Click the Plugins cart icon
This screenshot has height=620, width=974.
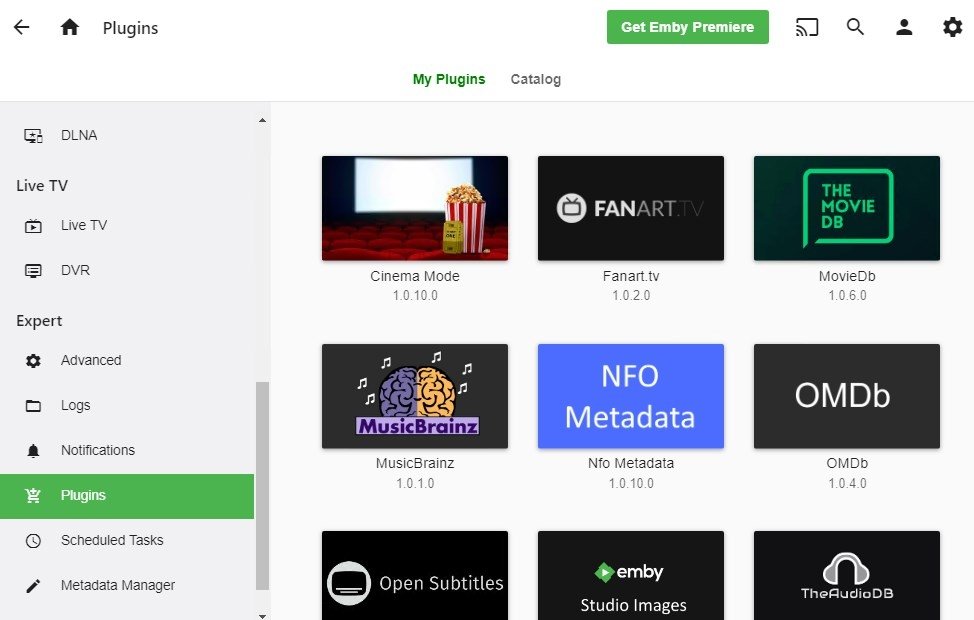tap(33, 495)
